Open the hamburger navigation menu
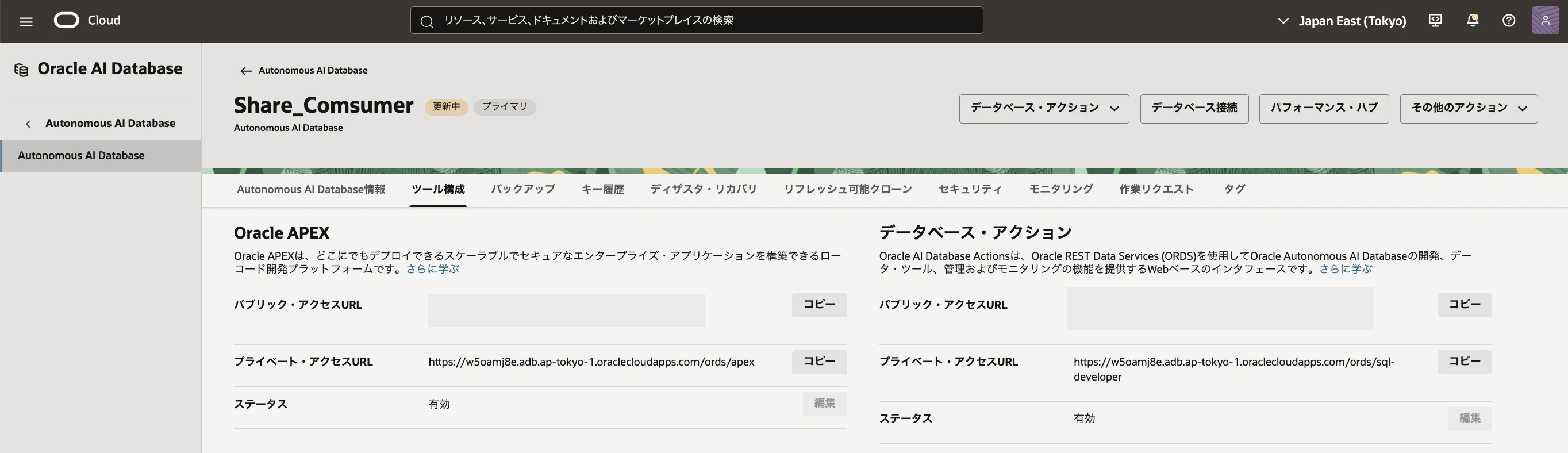The height and width of the screenshot is (453, 1568). (25, 22)
